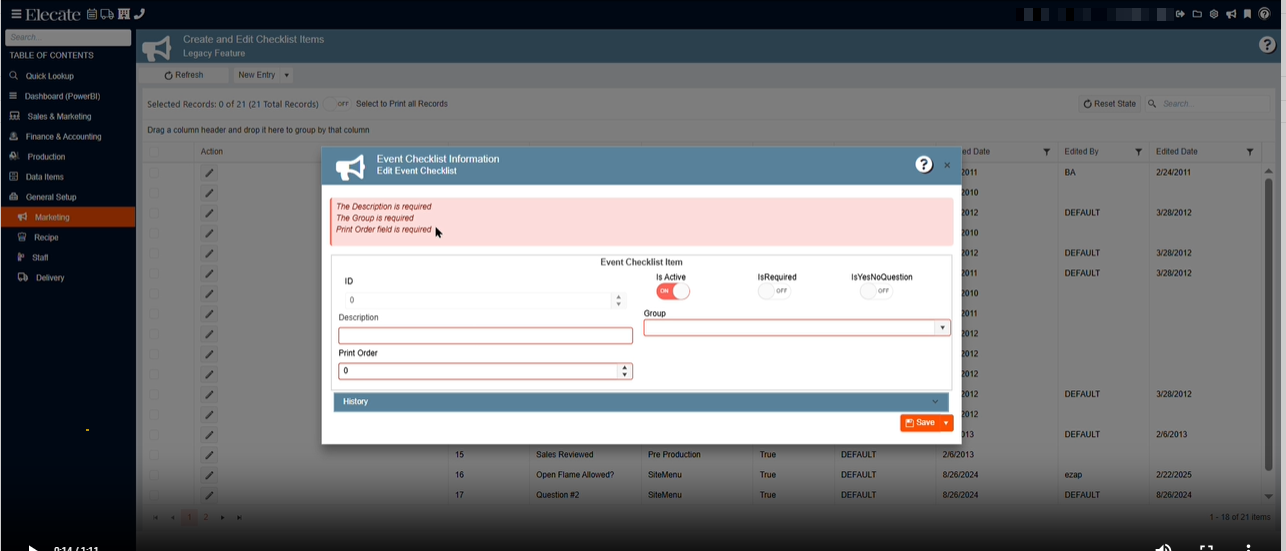Click the hamburger menu icon
The height and width of the screenshot is (551, 1286).
[x=16, y=14]
